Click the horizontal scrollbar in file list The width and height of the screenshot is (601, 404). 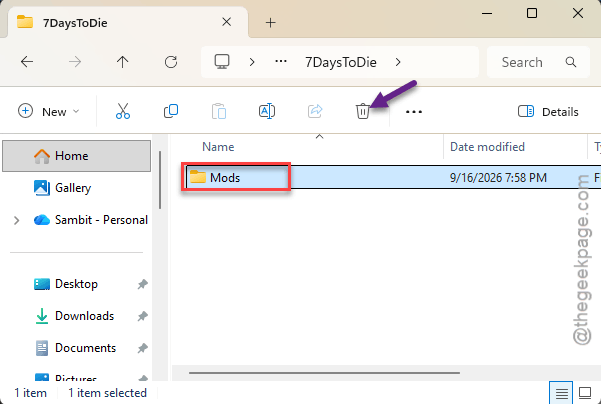[x=324, y=373]
